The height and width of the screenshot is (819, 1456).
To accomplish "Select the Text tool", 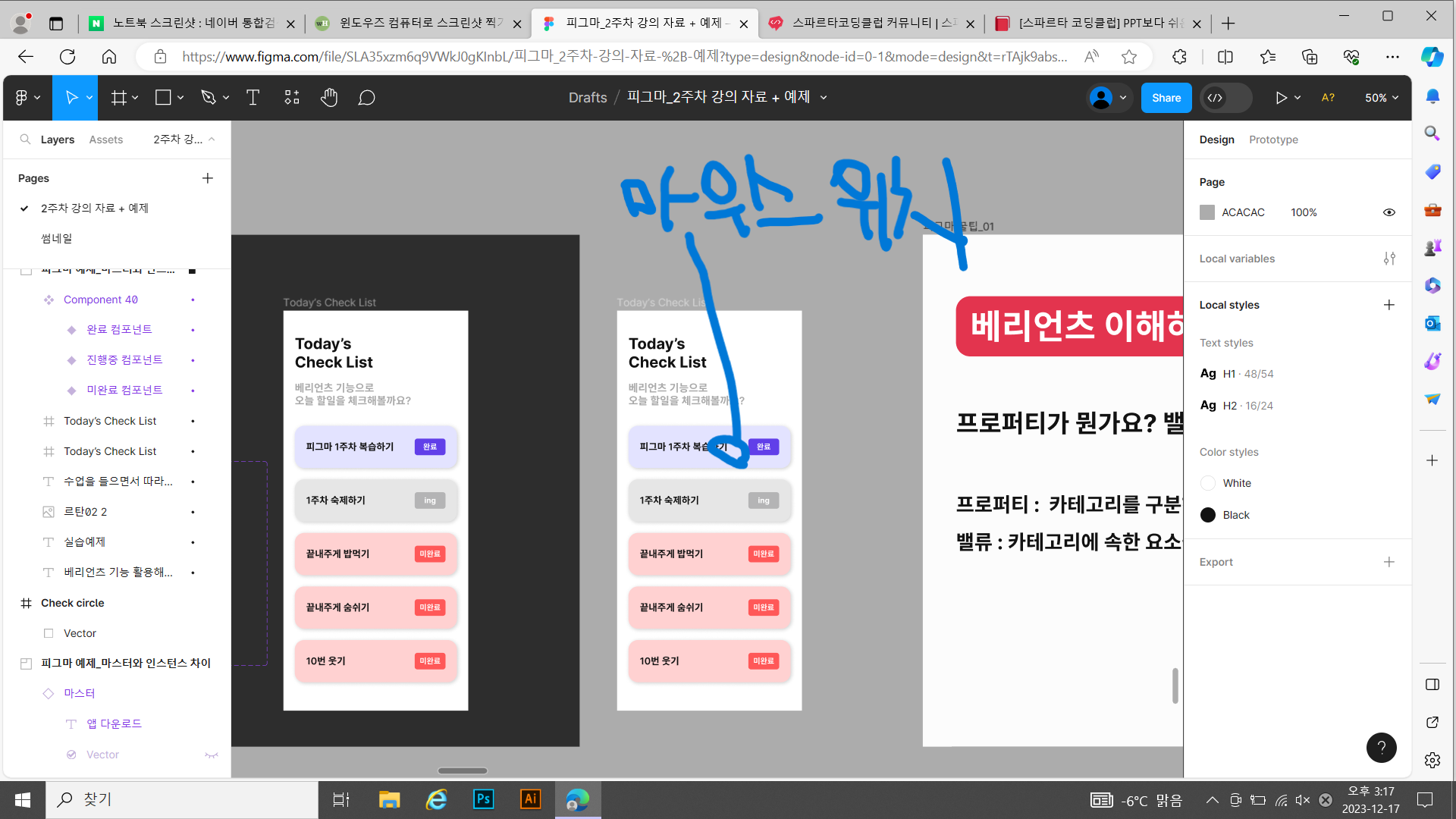I will 253,98.
